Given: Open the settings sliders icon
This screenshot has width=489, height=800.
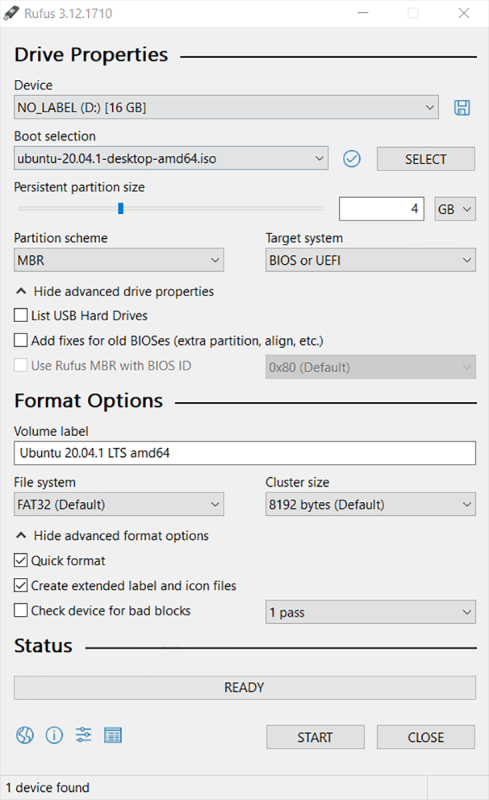Looking at the screenshot, I should [84, 735].
